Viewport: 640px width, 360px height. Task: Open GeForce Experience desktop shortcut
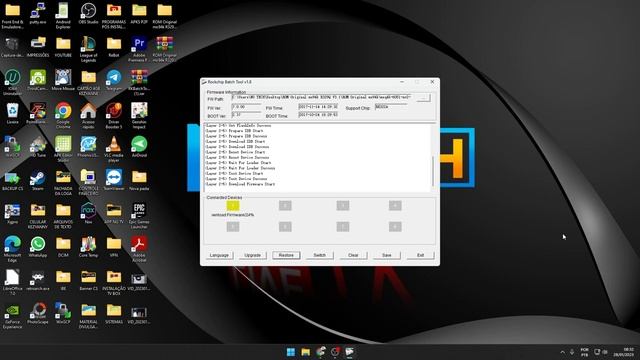(12, 316)
